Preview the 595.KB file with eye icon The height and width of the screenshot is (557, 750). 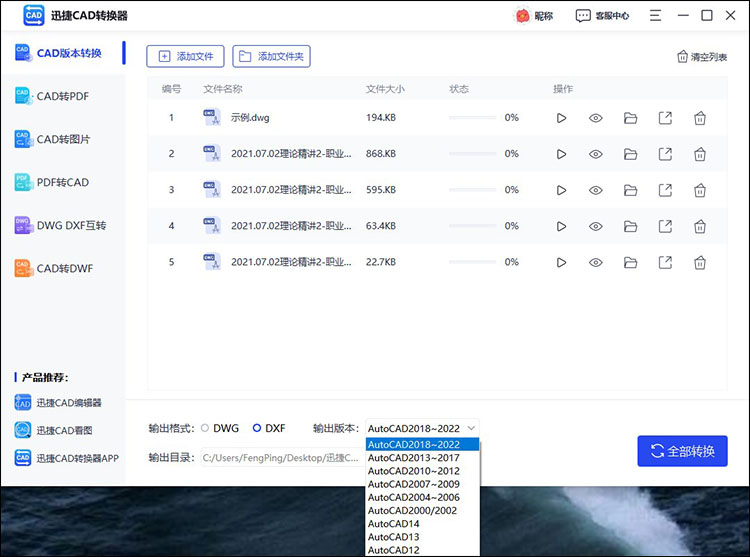tap(596, 190)
